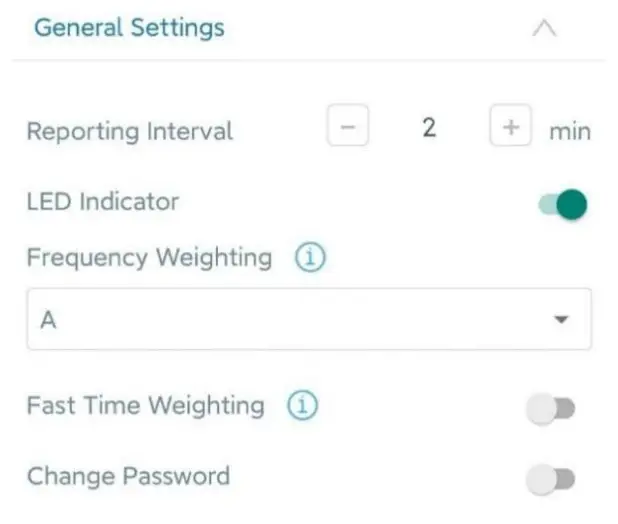Show info for Frequency Weighting
The image size is (618, 524).
click(x=310, y=258)
